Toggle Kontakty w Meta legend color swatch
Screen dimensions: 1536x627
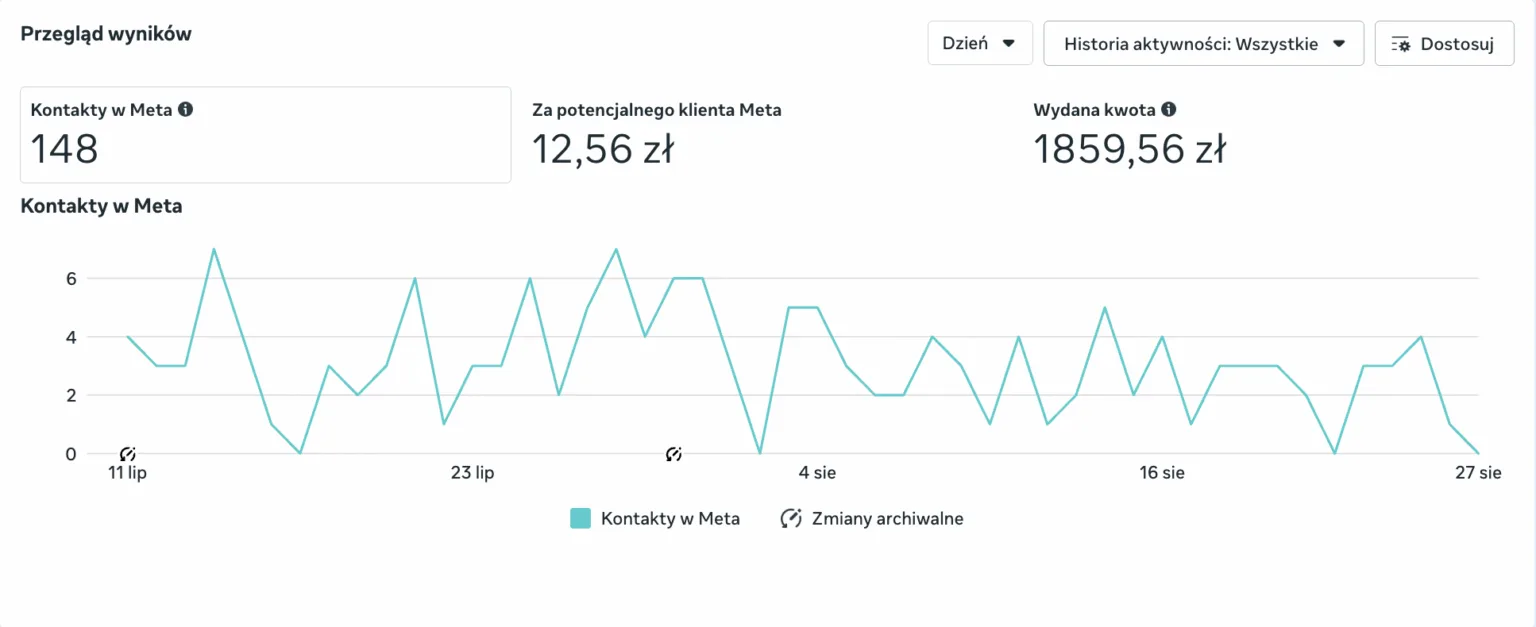580,518
